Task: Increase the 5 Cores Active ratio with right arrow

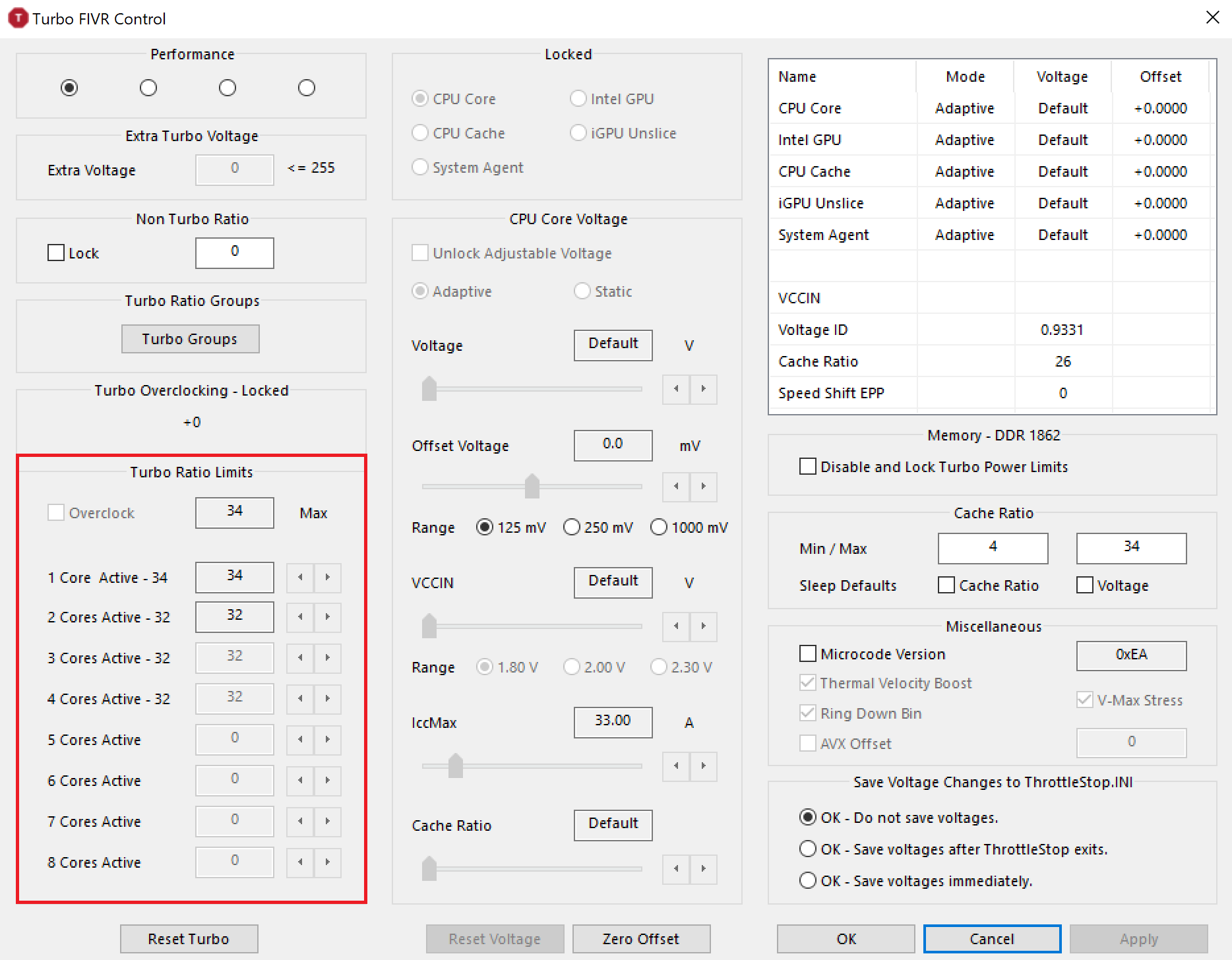Action: [328, 740]
